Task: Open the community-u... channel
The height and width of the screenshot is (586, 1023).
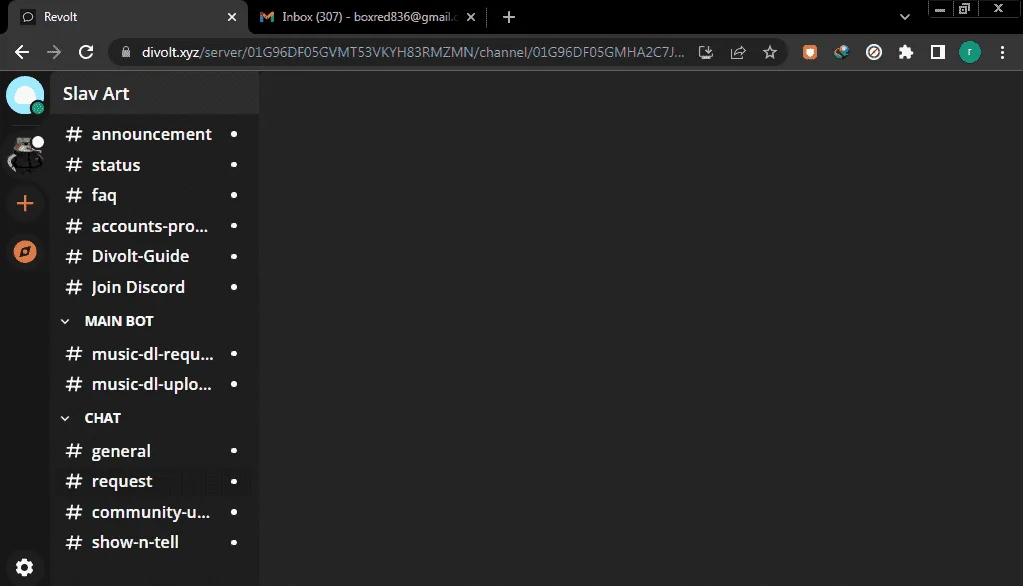Action: (x=154, y=512)
